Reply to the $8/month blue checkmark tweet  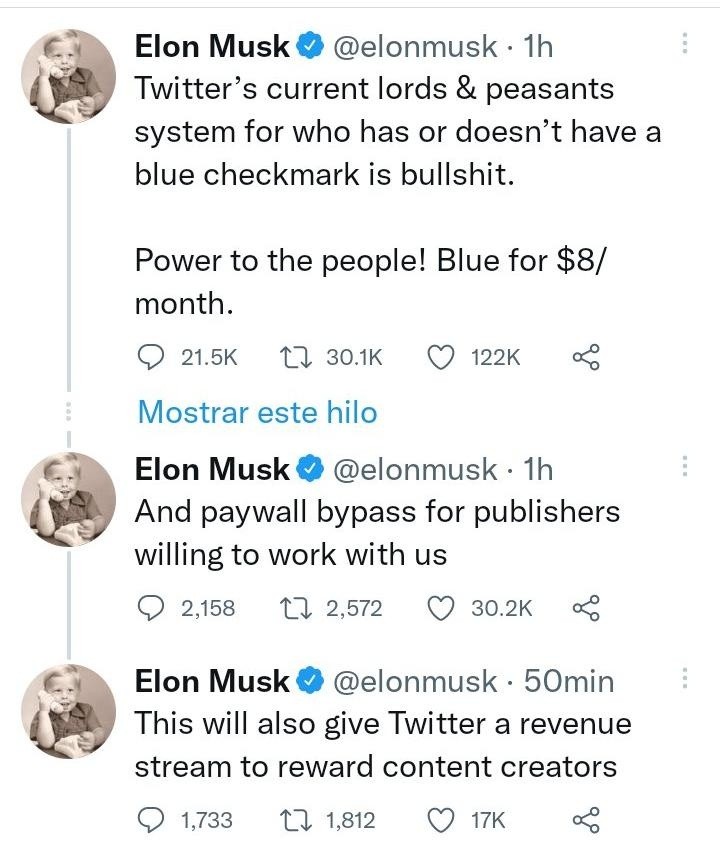[149, 357]
